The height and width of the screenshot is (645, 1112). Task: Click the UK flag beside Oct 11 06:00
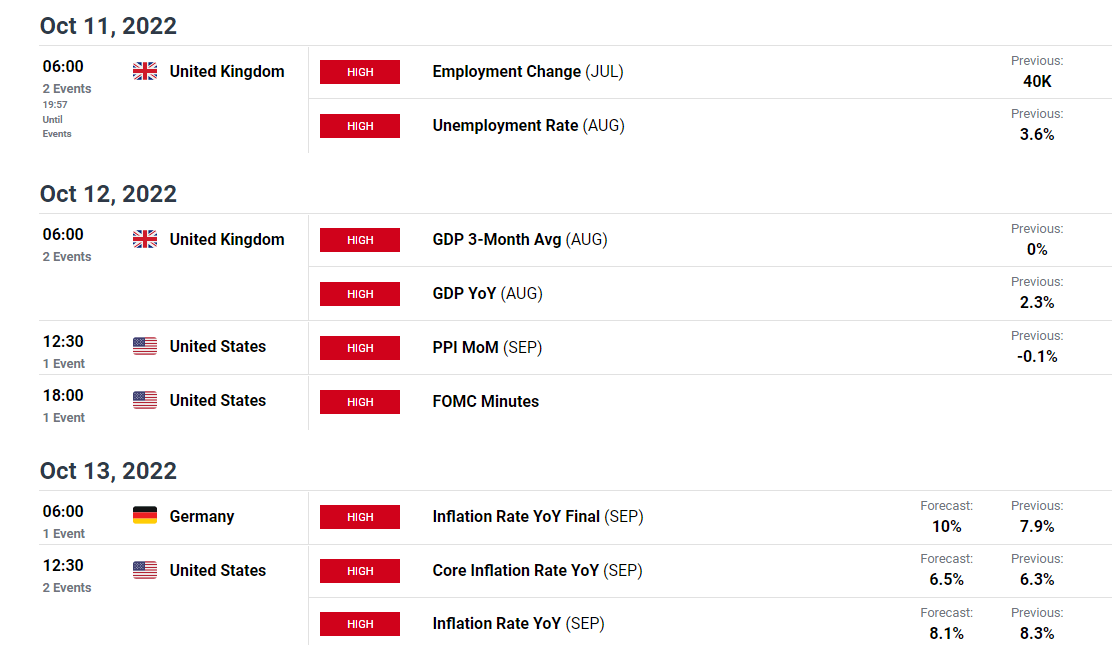[145, 72]
